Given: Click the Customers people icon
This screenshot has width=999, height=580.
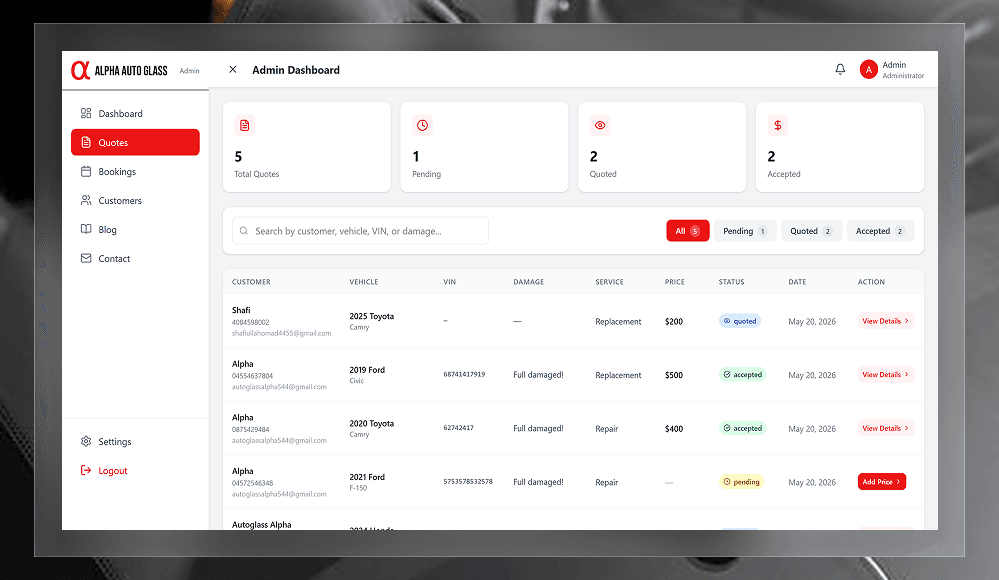Looking at the screenshot, I should (x=86, y=200).
